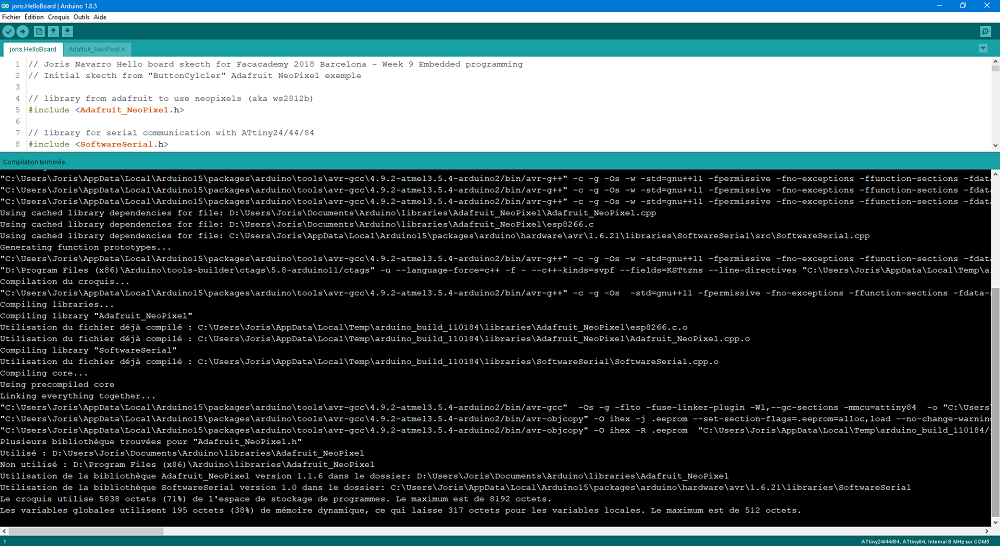This screenshot has height=546, width=1000.
Task: Open the Croquis menu
Action: [59, 17]
